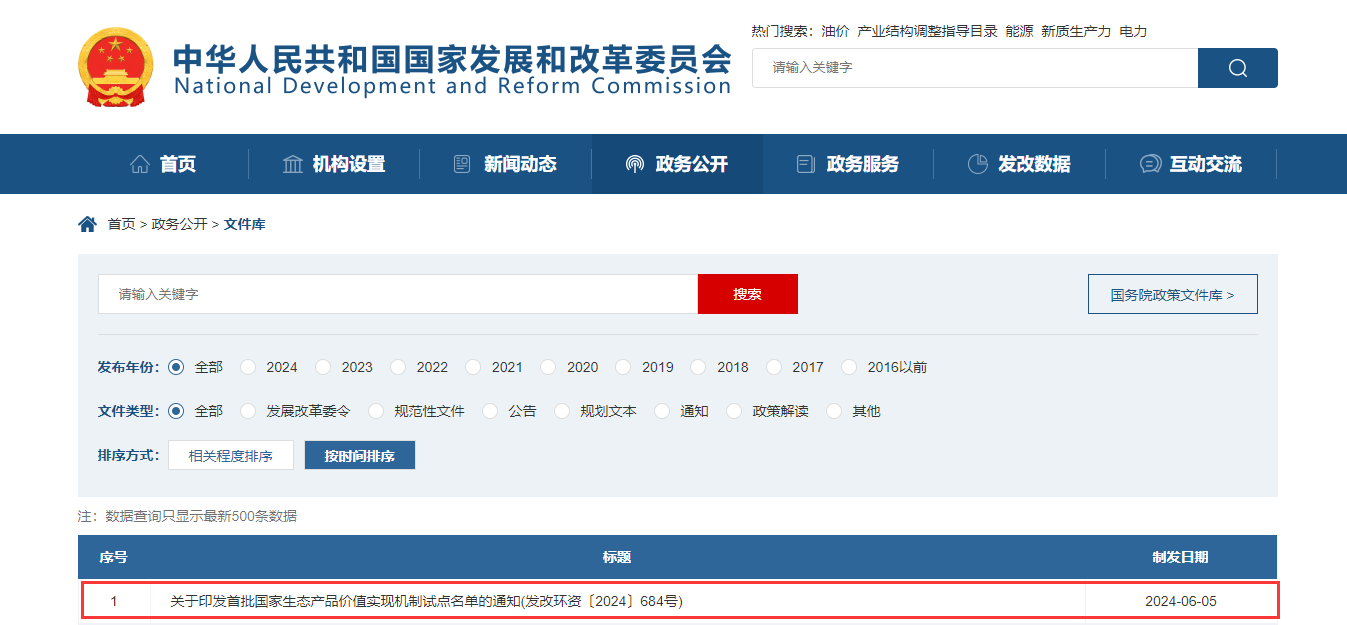This screenshot has height=625, width=1347.
Task: Click the 按时间排序 sort button
Action: pos(359,455)
